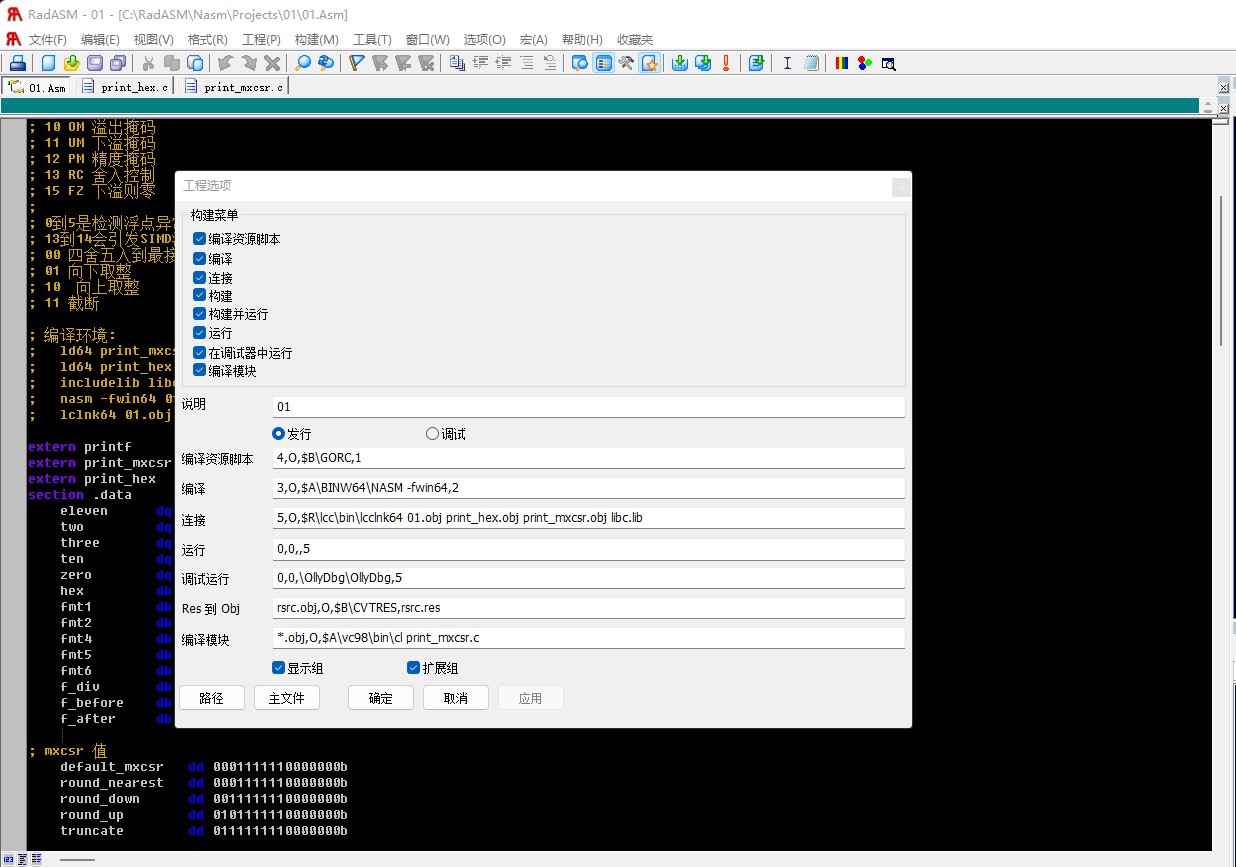This screenshot has height=867, width=1236.
Task: Uncheck the 编译 checkbox
Action: point(200,258)
